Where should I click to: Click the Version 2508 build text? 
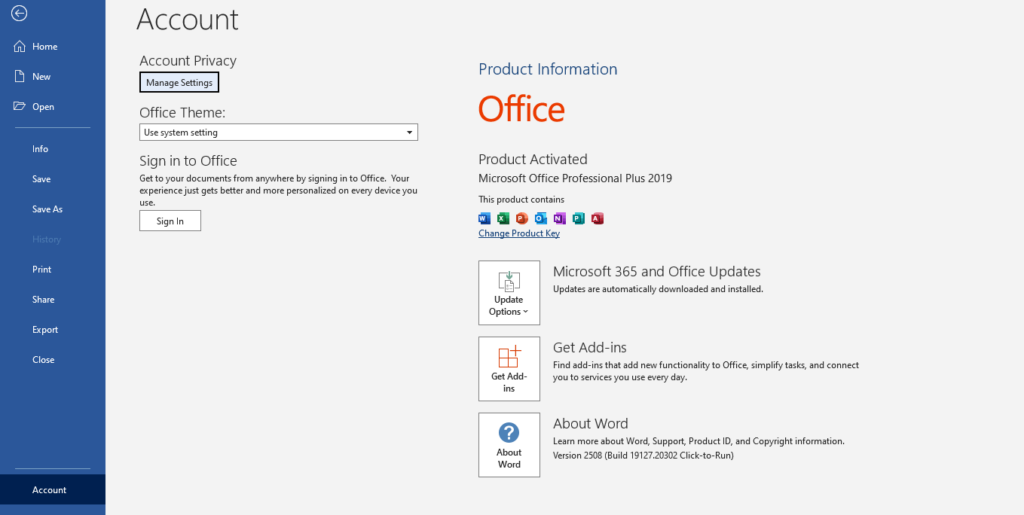643,456
